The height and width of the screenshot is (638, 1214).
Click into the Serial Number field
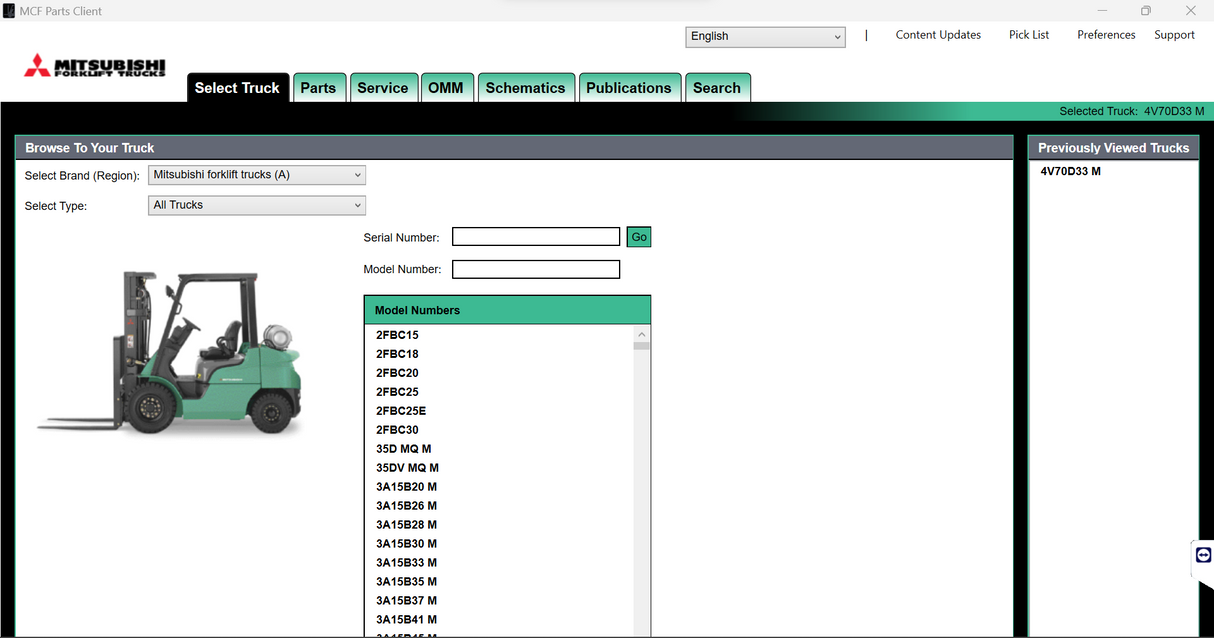click(x=536, y=237)
